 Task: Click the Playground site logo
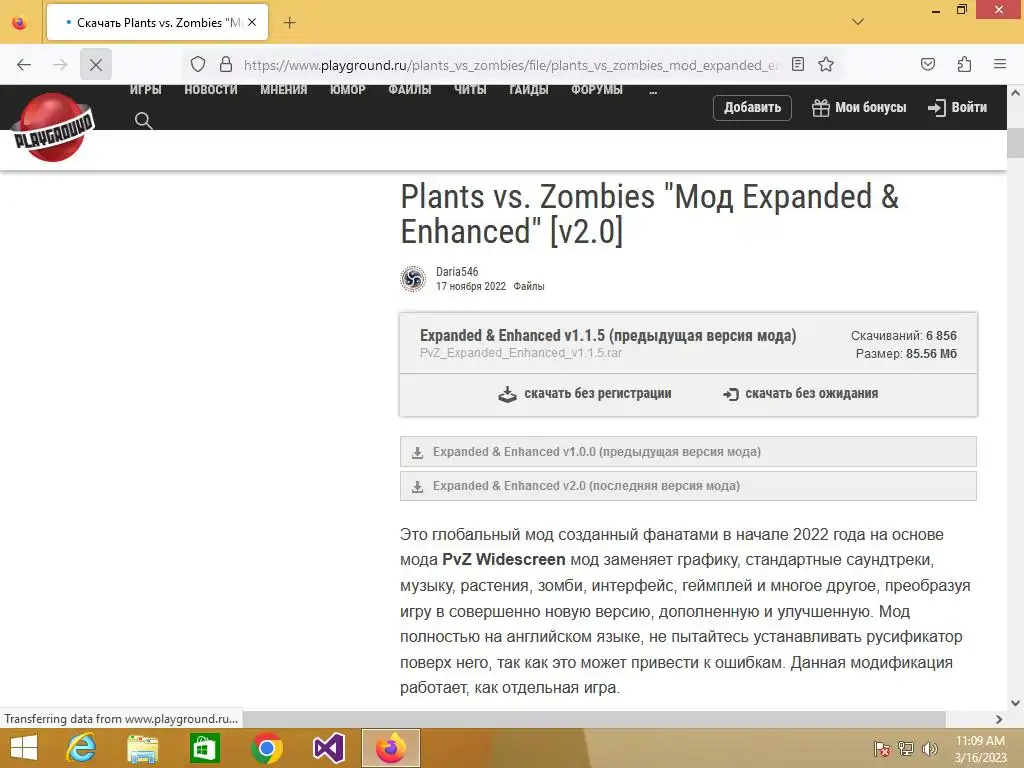pyautogui.click(x=53, y=127)
